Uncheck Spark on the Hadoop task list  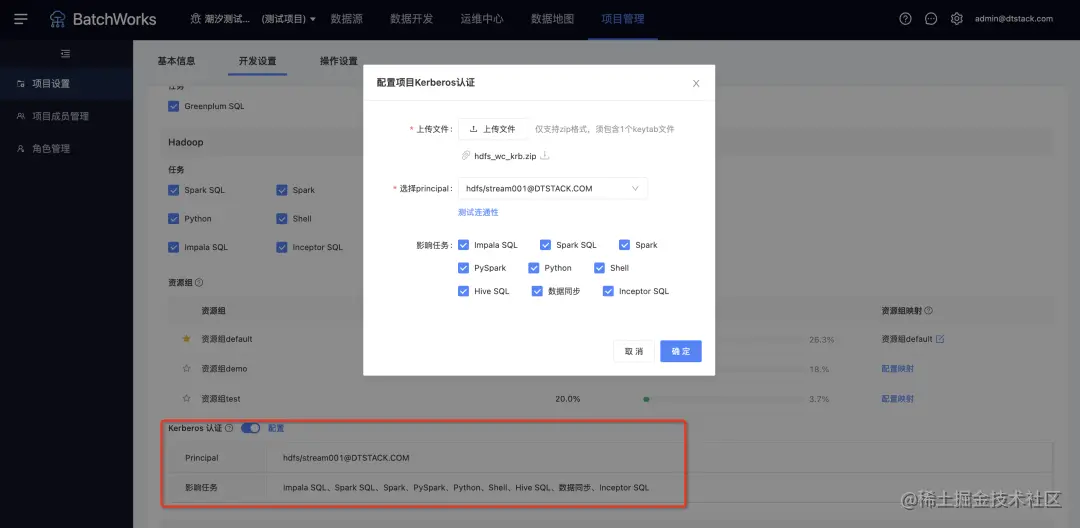282,190
